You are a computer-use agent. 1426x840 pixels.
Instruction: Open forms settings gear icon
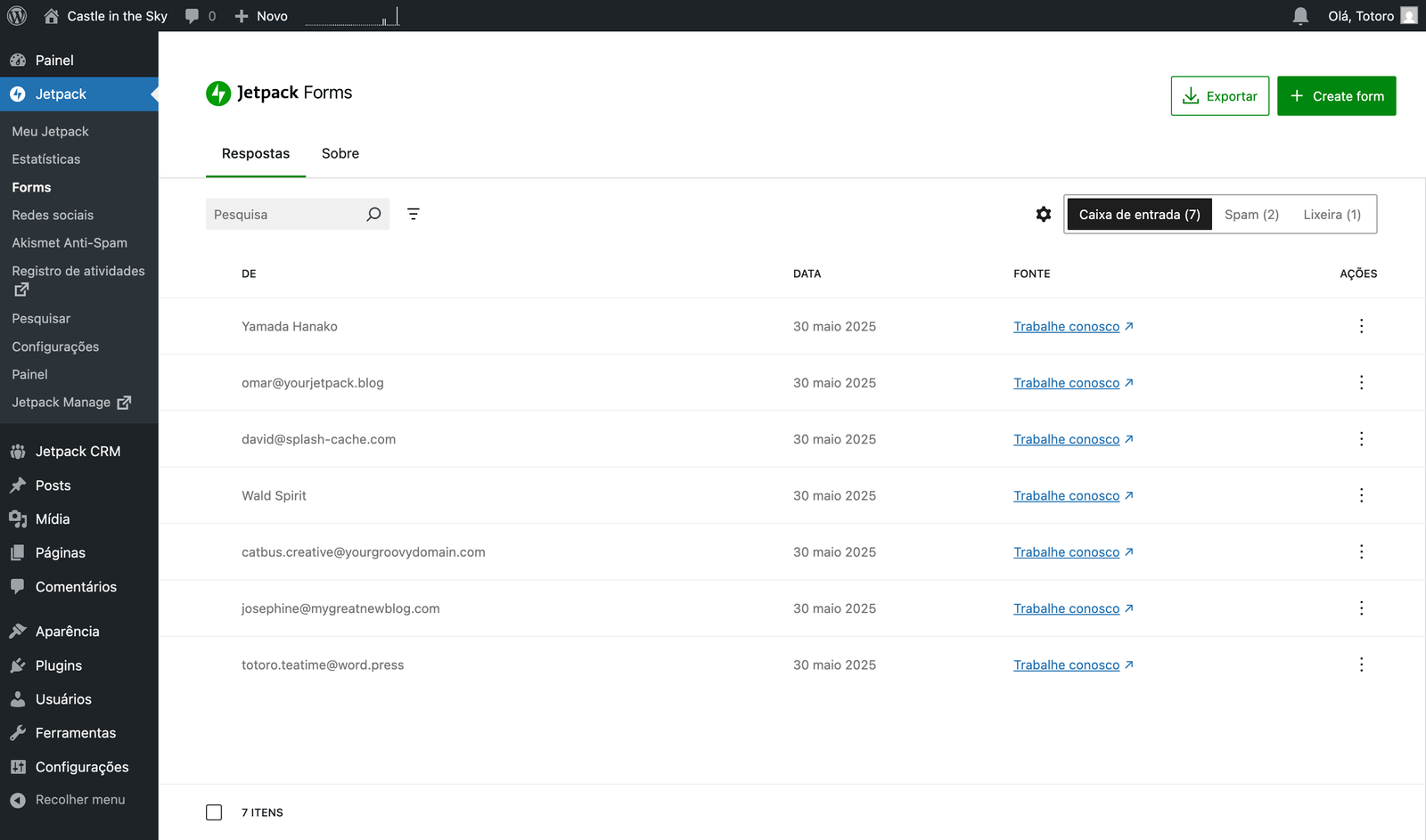[1044, 215]
